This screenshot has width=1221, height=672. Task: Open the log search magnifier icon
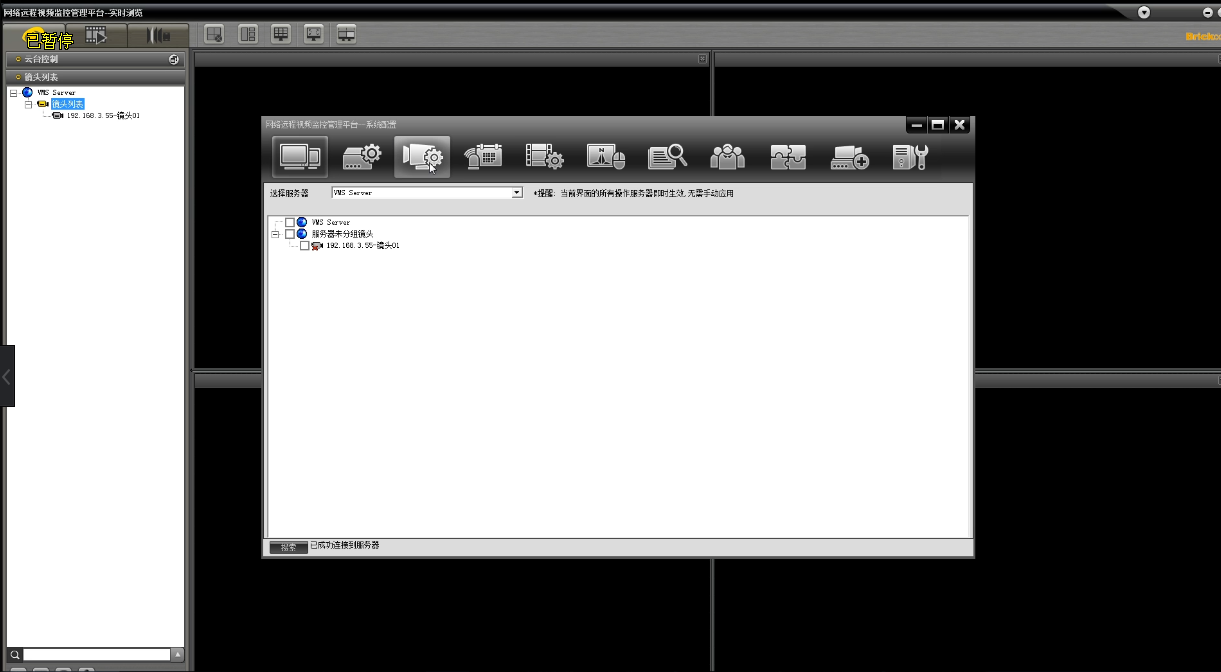[x=666, y=157]
